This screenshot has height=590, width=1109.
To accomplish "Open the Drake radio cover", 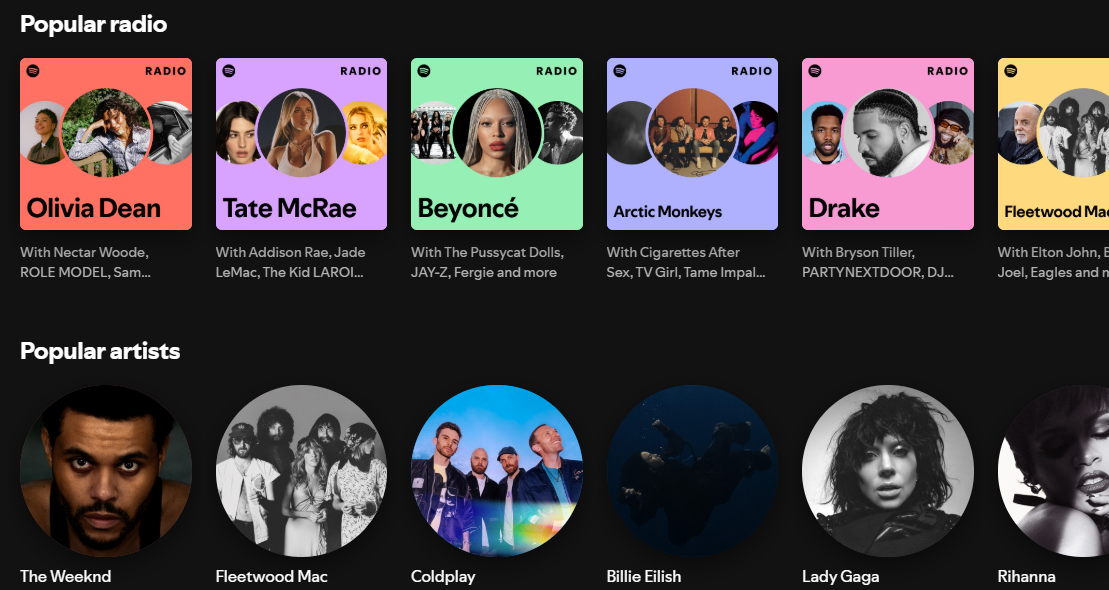I will point(888,144).
